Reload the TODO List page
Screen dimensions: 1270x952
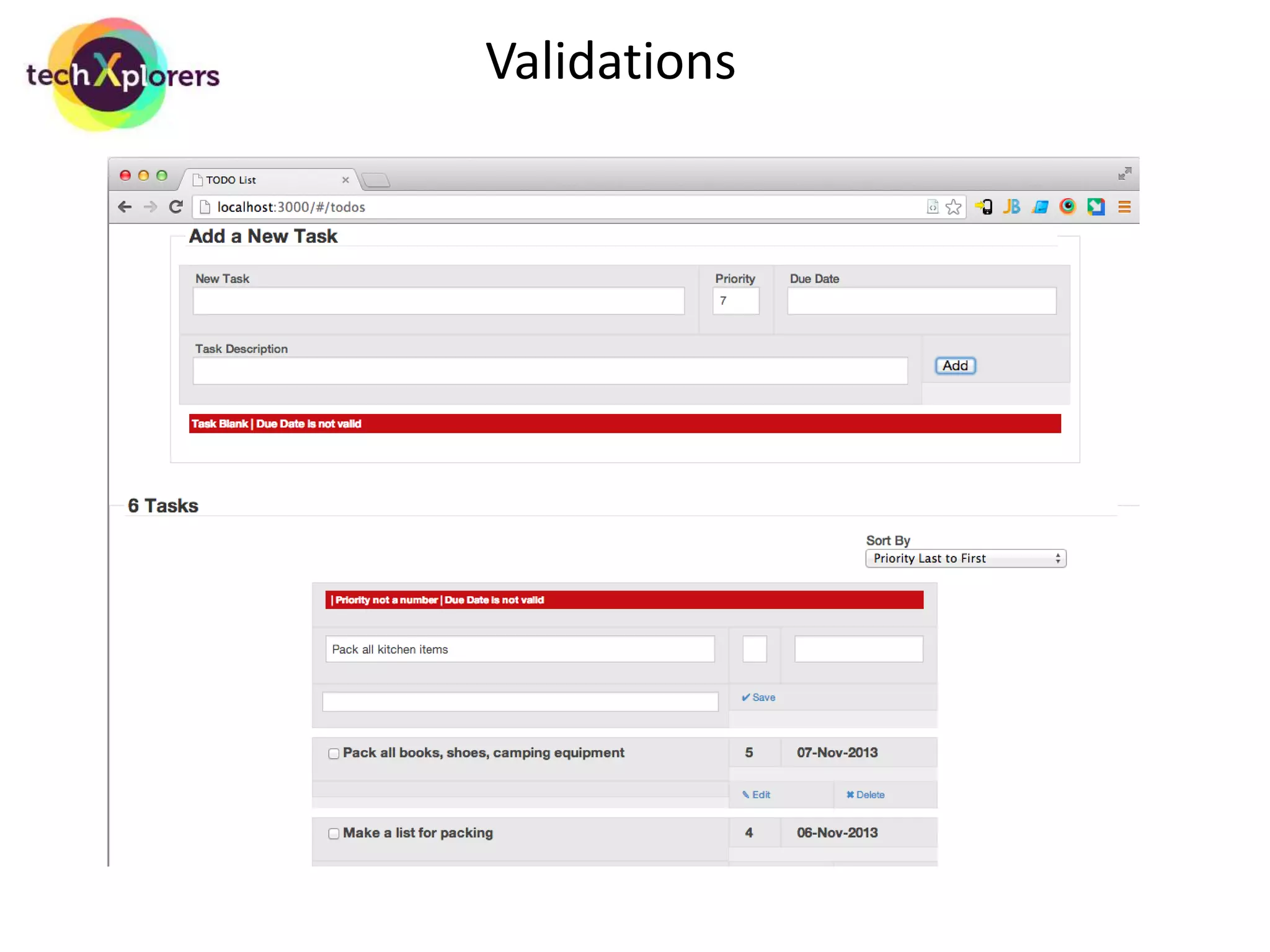click(176, 207)
